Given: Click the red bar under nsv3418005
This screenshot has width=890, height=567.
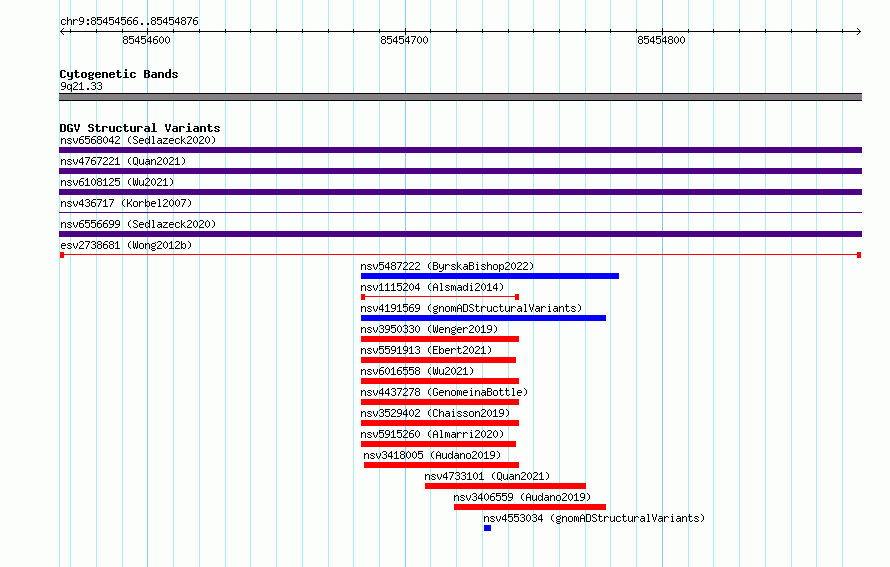Looking at the screenshot, I should coord(442,465).
